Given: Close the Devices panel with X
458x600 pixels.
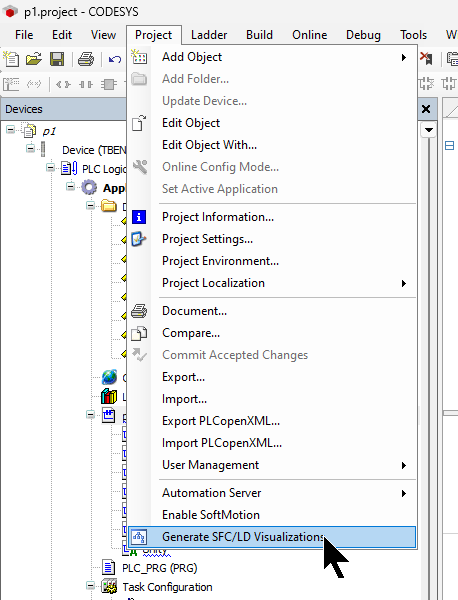Looking at the screenshot, I should (x=426, y=109).
